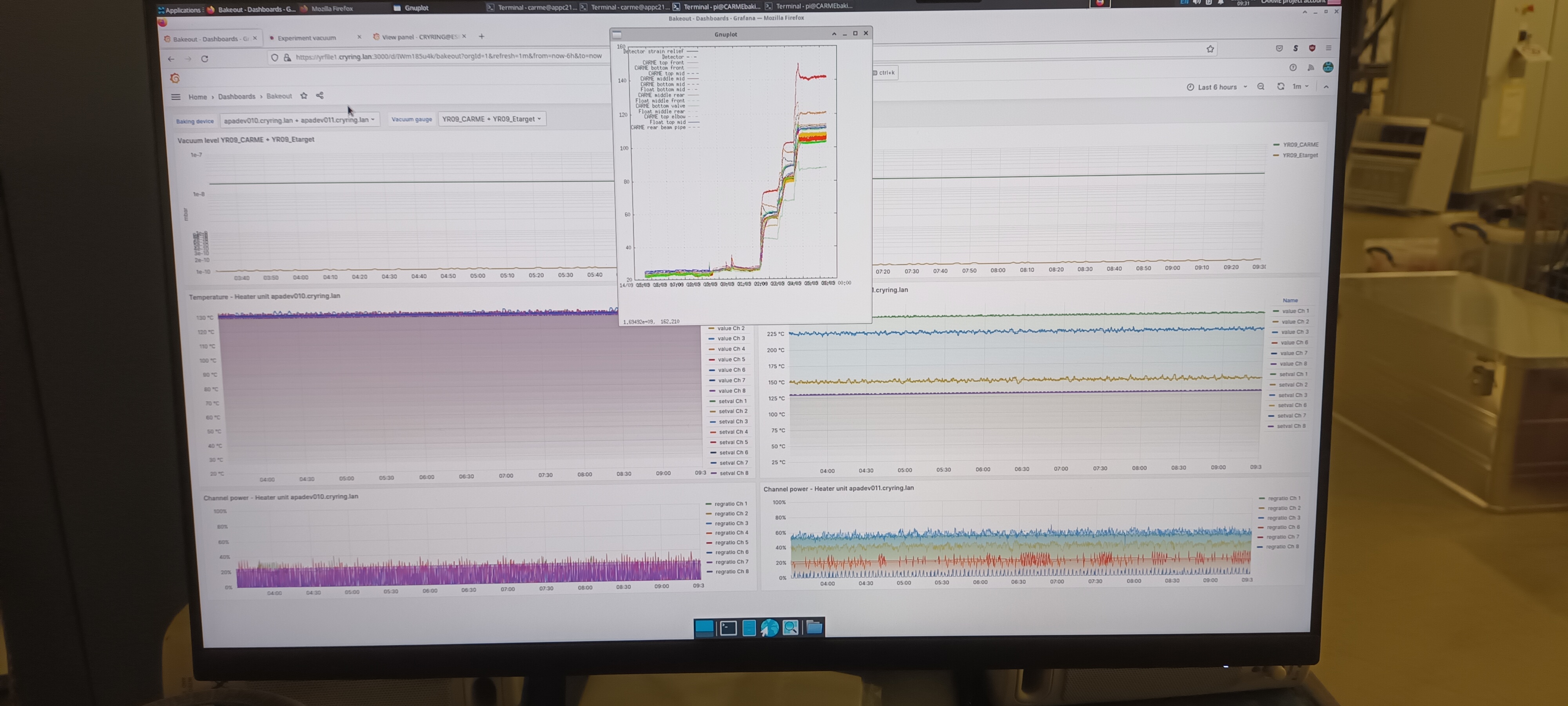Toggle the YR09_Etarget series in the legend
This screenshot has width=1568, height=706.
click(x=1299, y=155)
